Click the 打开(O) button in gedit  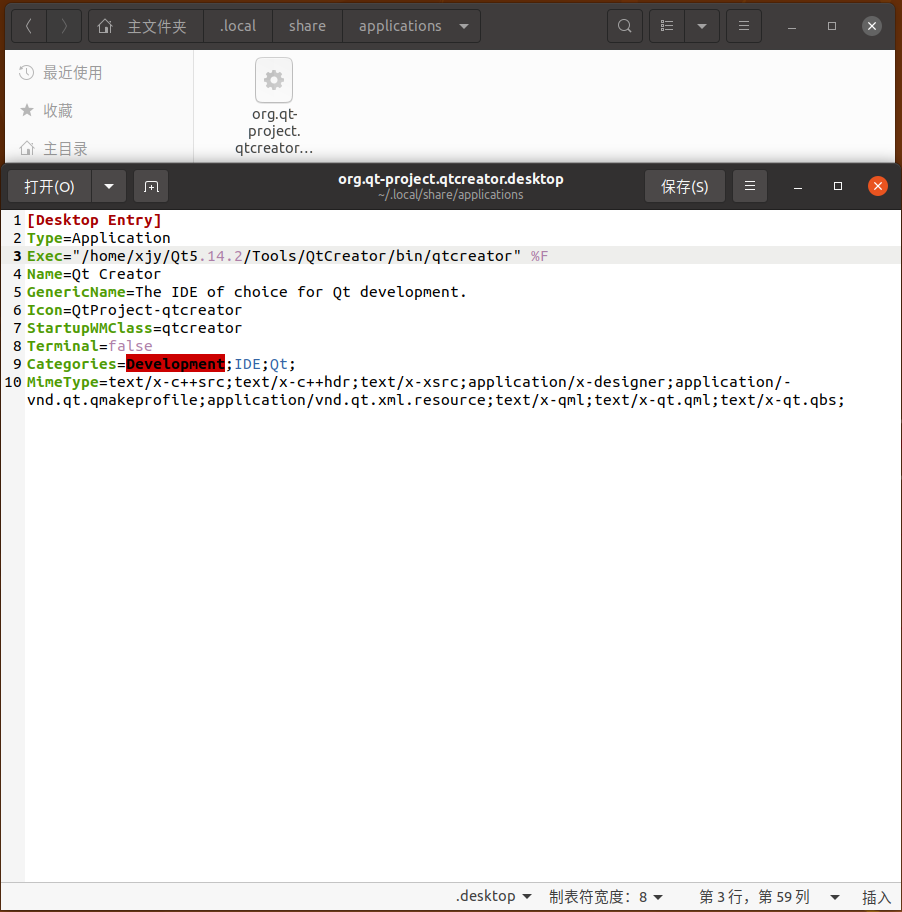click(x=49, y=187)
